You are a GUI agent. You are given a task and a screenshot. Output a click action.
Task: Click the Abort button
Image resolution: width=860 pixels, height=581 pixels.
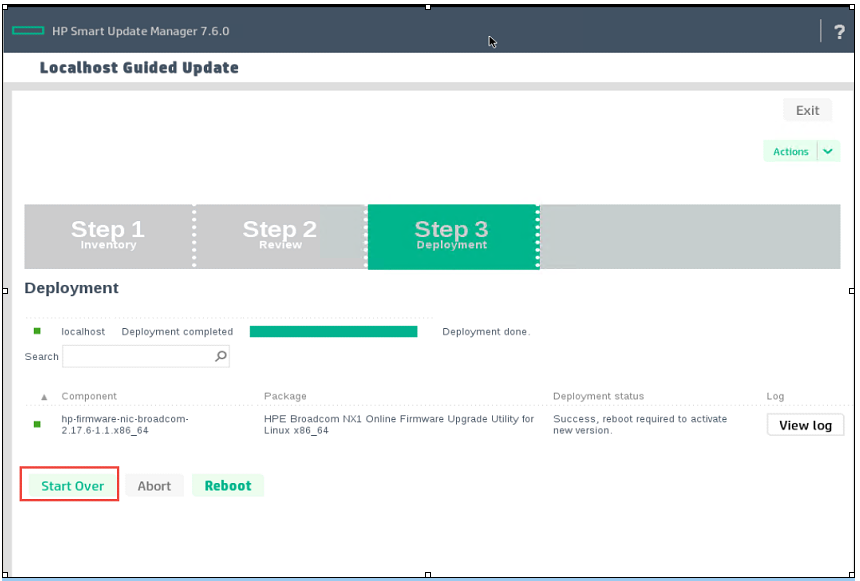point(154,486)
